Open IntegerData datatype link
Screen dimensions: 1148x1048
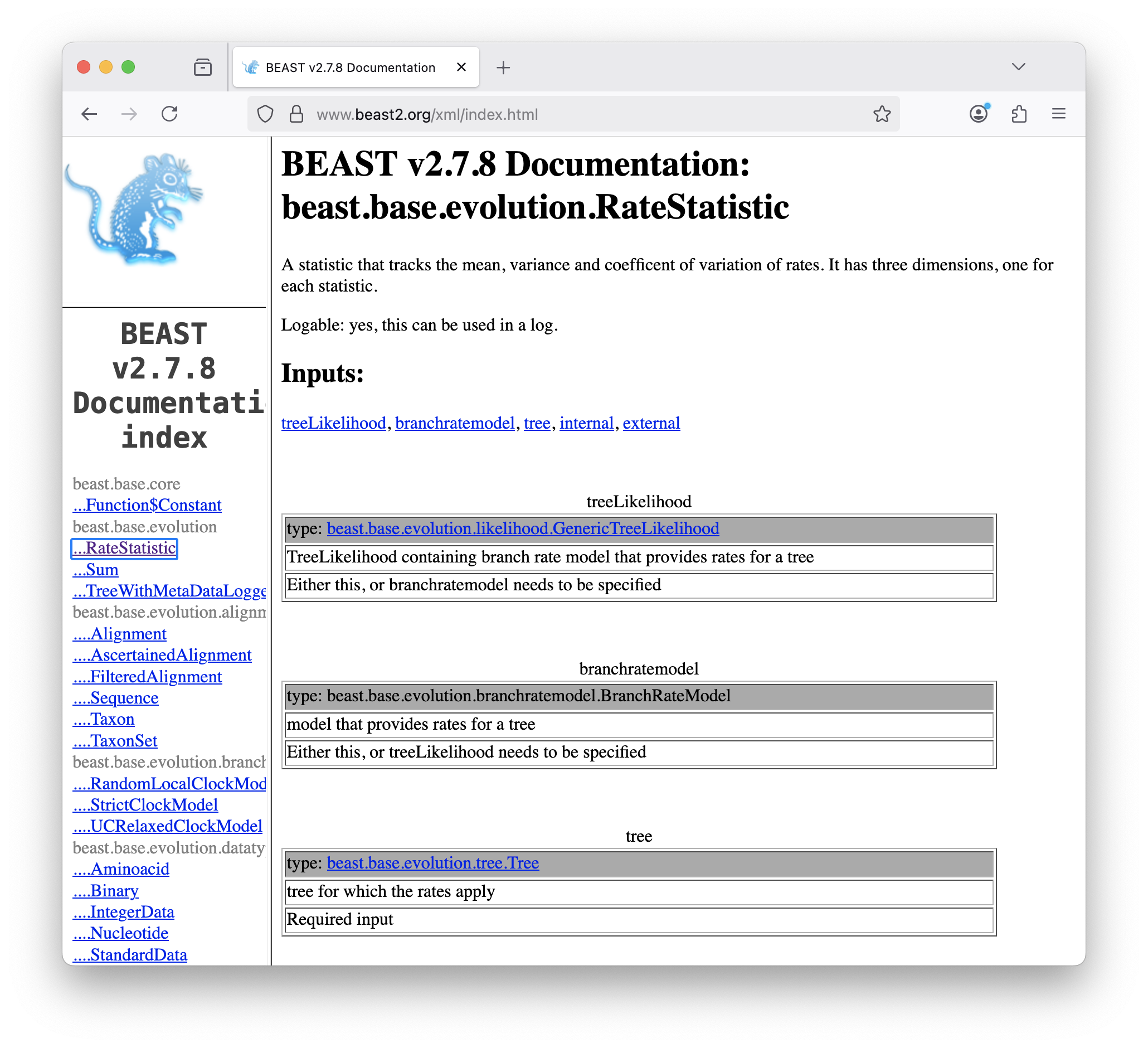[123, 912]
